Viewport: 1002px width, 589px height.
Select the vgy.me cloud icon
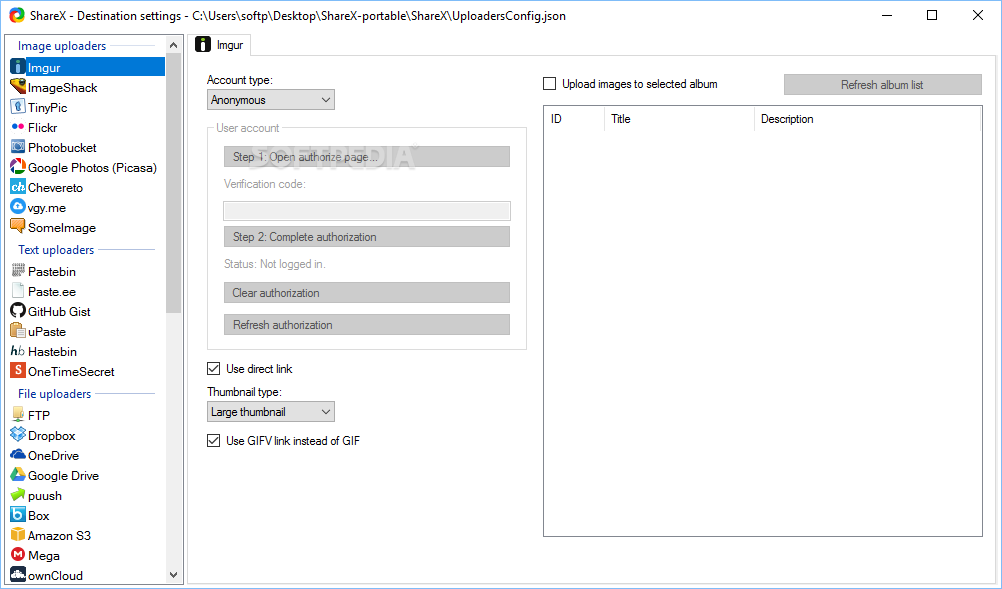click(x=18, y=207)
